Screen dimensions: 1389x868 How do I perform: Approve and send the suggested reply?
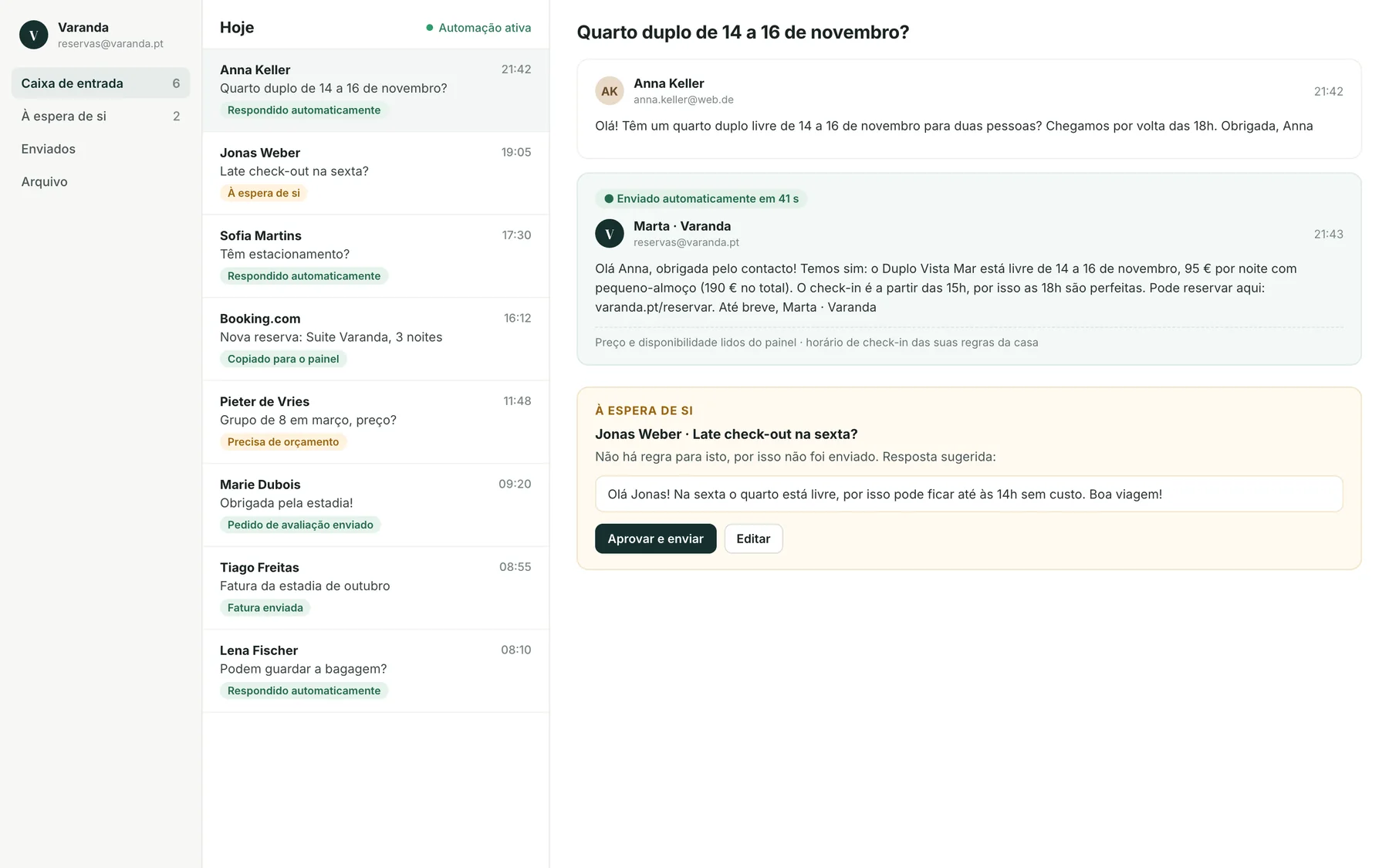(x=655, y=539)
